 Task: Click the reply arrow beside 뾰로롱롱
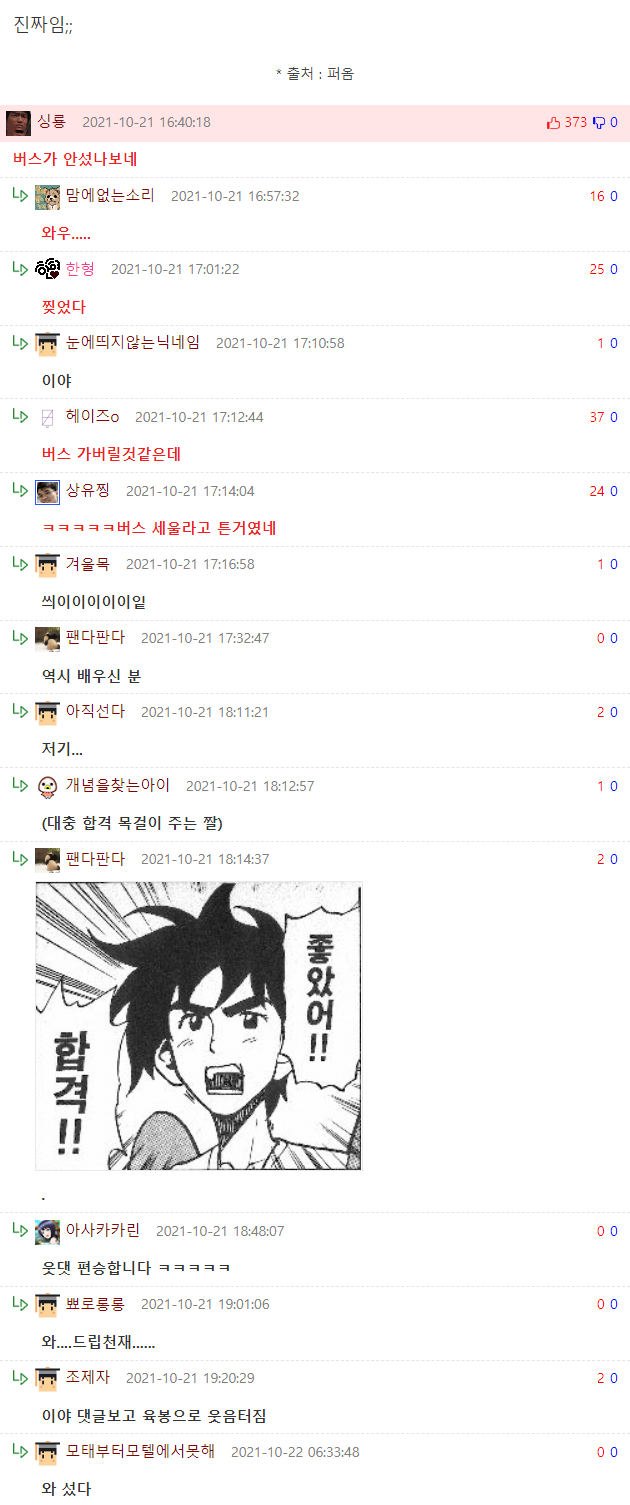[20, 1303]
